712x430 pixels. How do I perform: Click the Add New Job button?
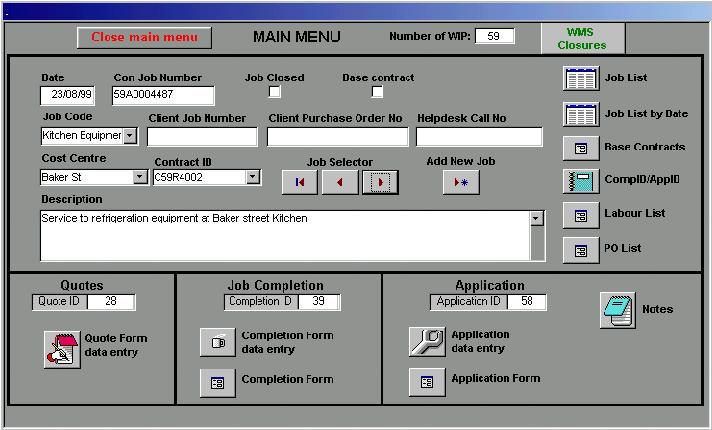click(x=461, y=182)
